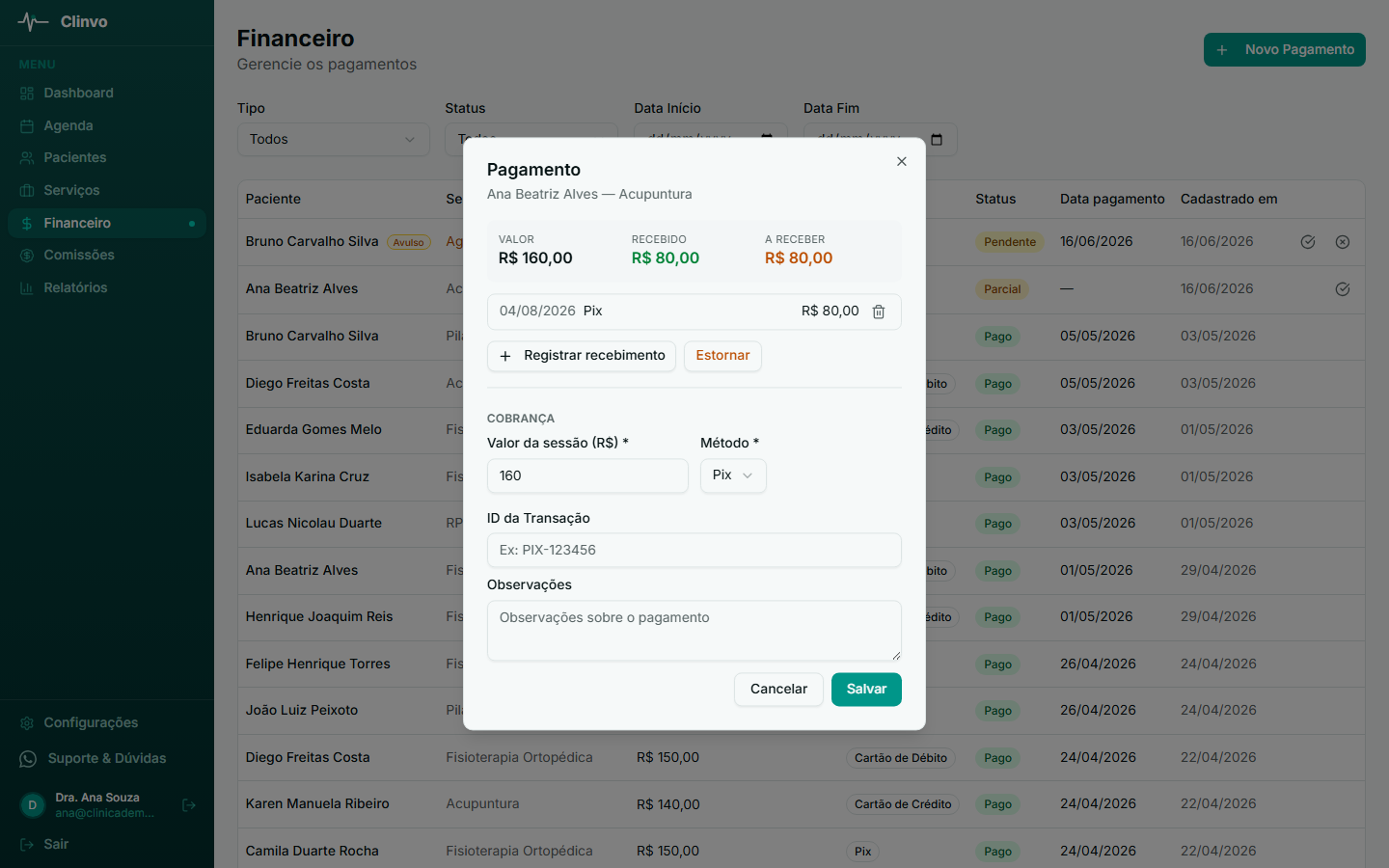Delete the 04/08/2026 Pix receipt entry
1389x868 pixels.
[879, 312]
